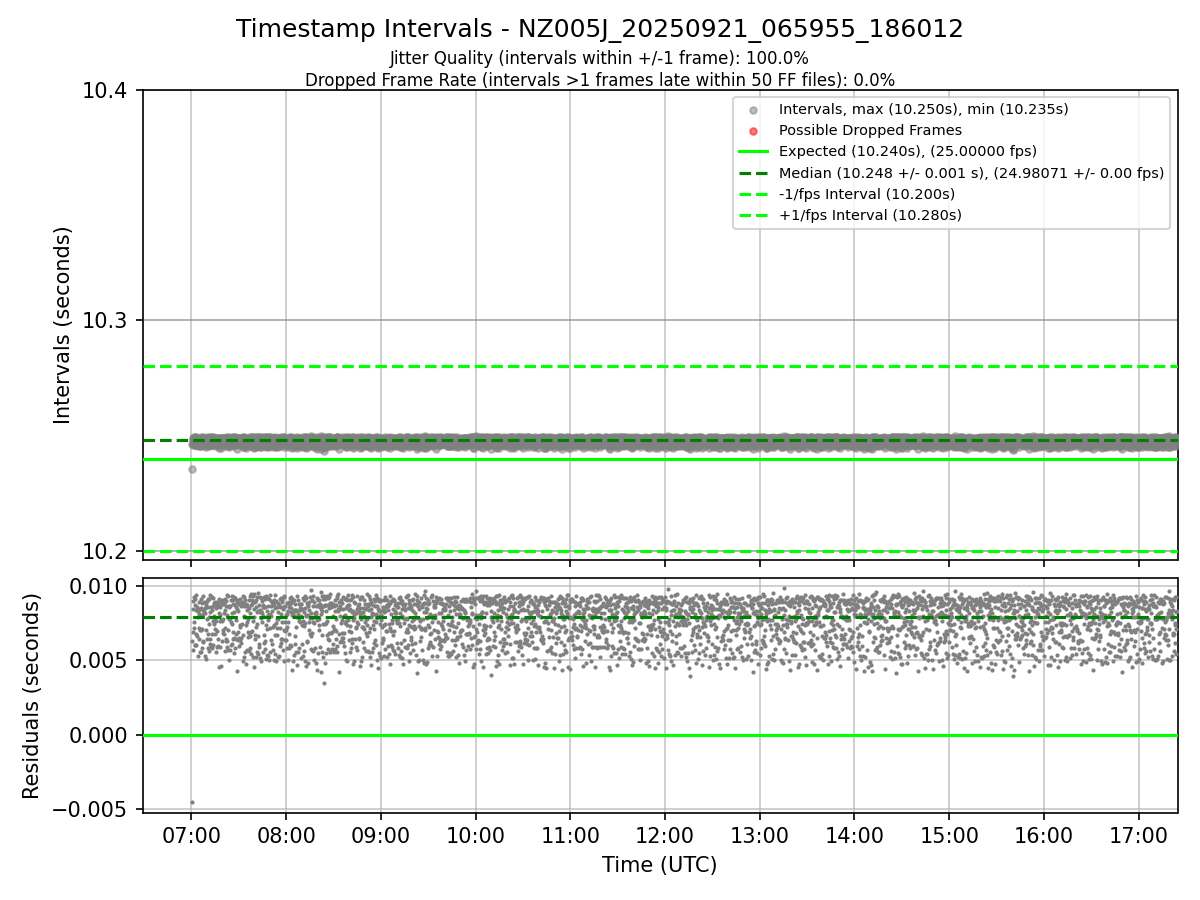Viewport: 1200px width, 900px height.
Task: Click the lone low interval point near 07:00
Action: (192, 469)
